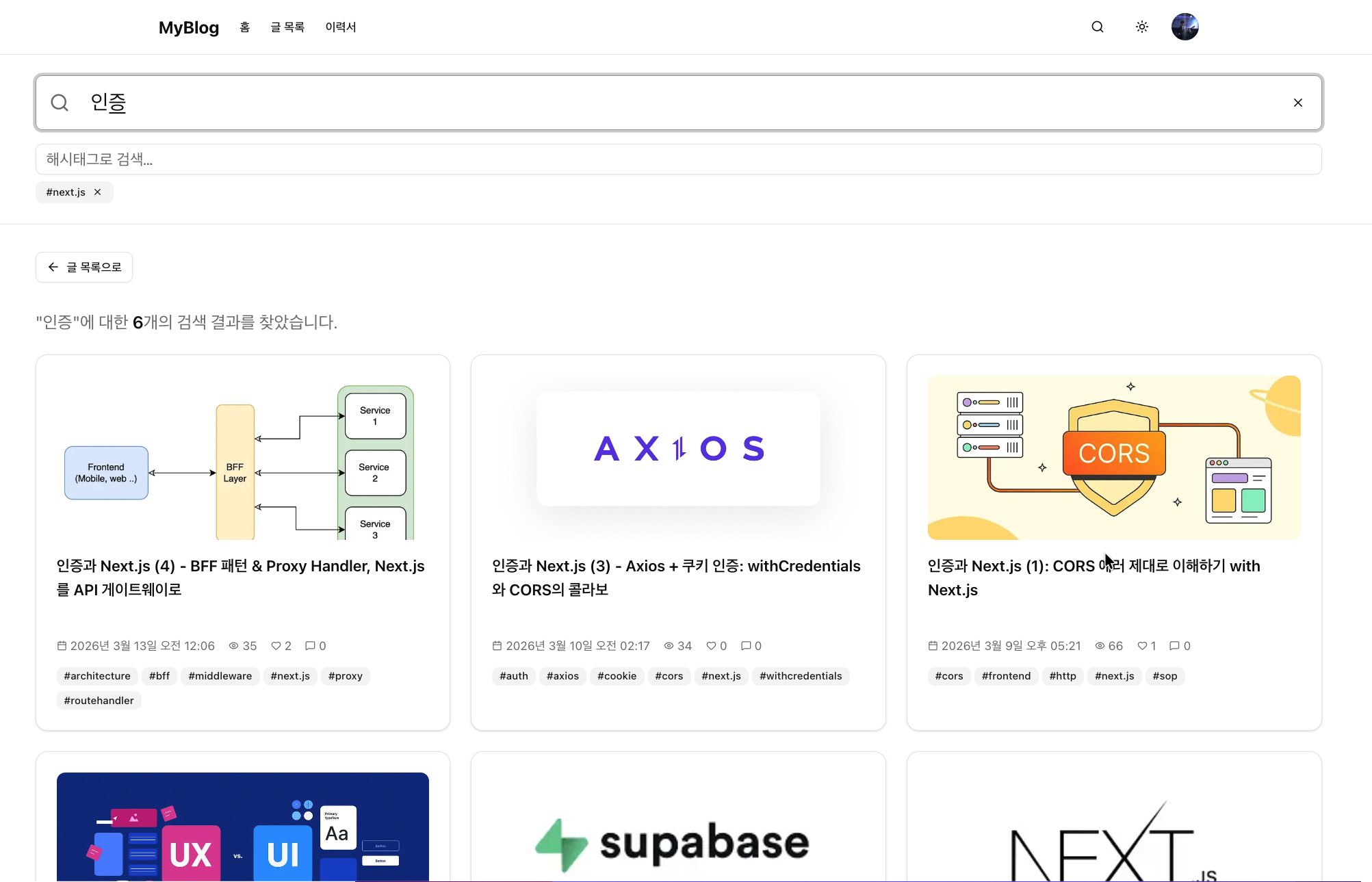Open the CORS post thumbnail image
The image size is (1372, 882).
tap(1114, 458)
